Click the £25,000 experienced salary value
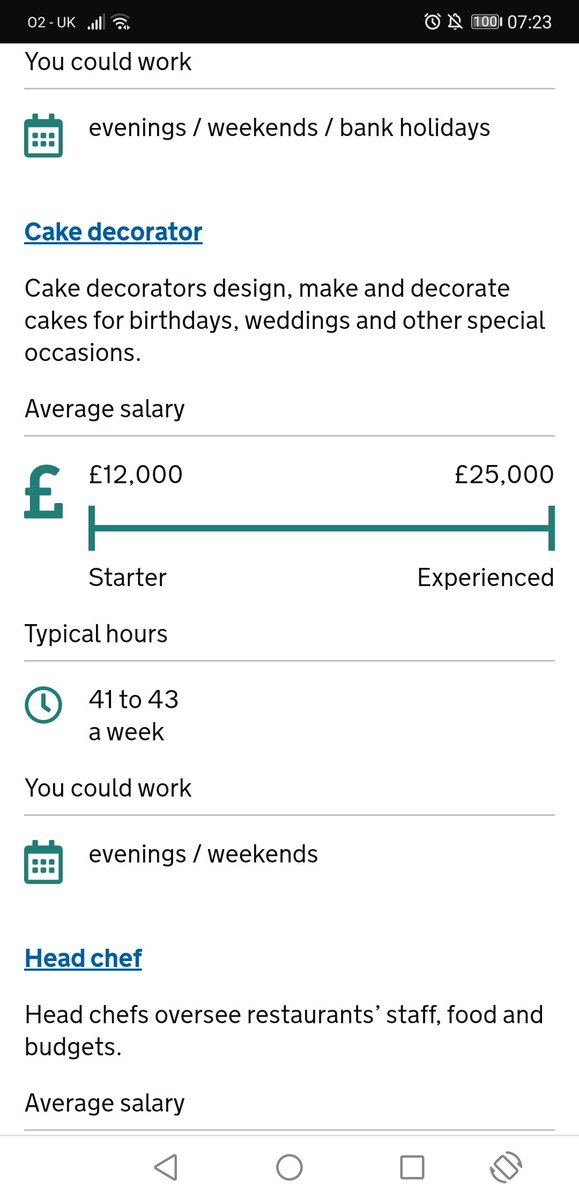The height and width of the screenshot is (1200, 579). click(504, 473)
